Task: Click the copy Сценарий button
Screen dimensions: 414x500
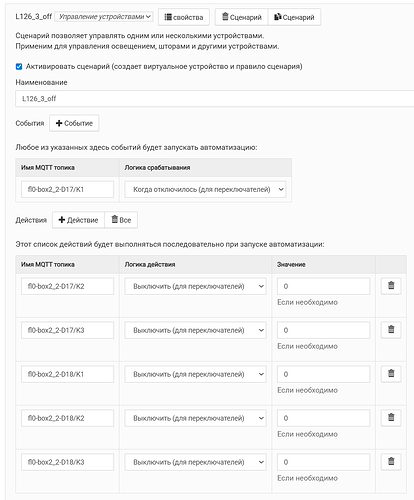Action: 295,17
